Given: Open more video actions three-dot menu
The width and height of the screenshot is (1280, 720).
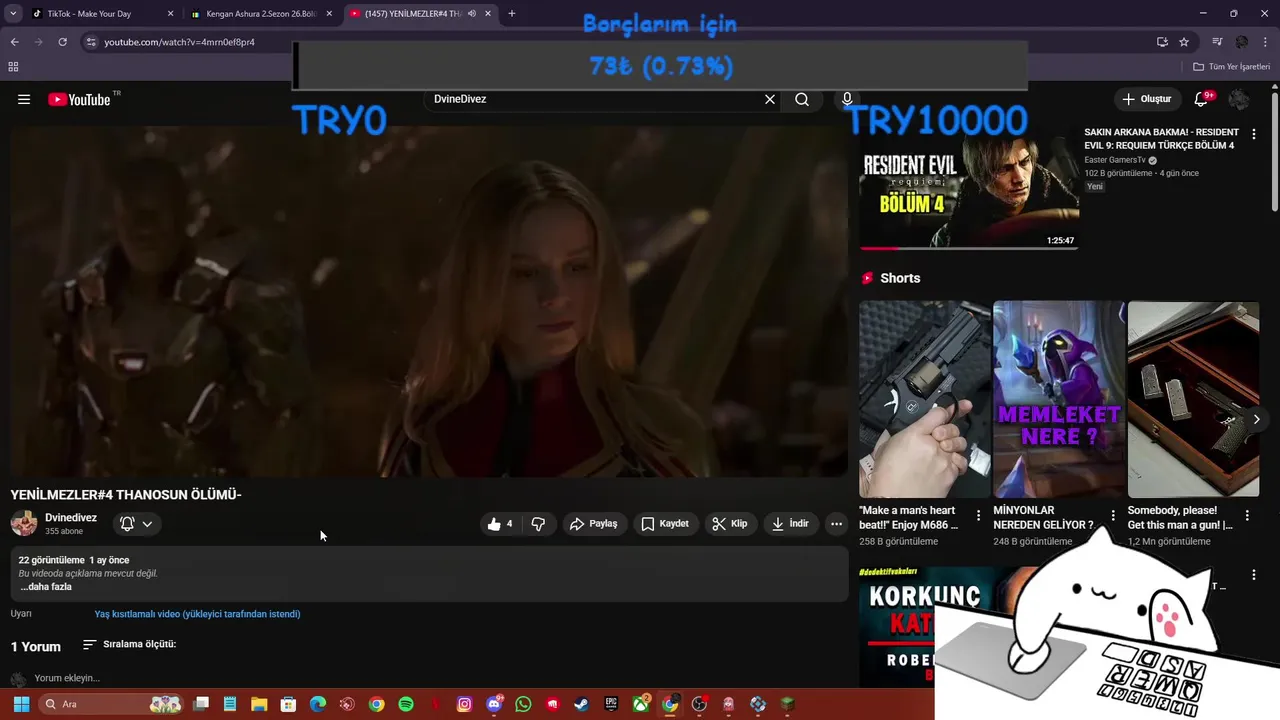Looking at the screenshot, I should click(837, 523).
